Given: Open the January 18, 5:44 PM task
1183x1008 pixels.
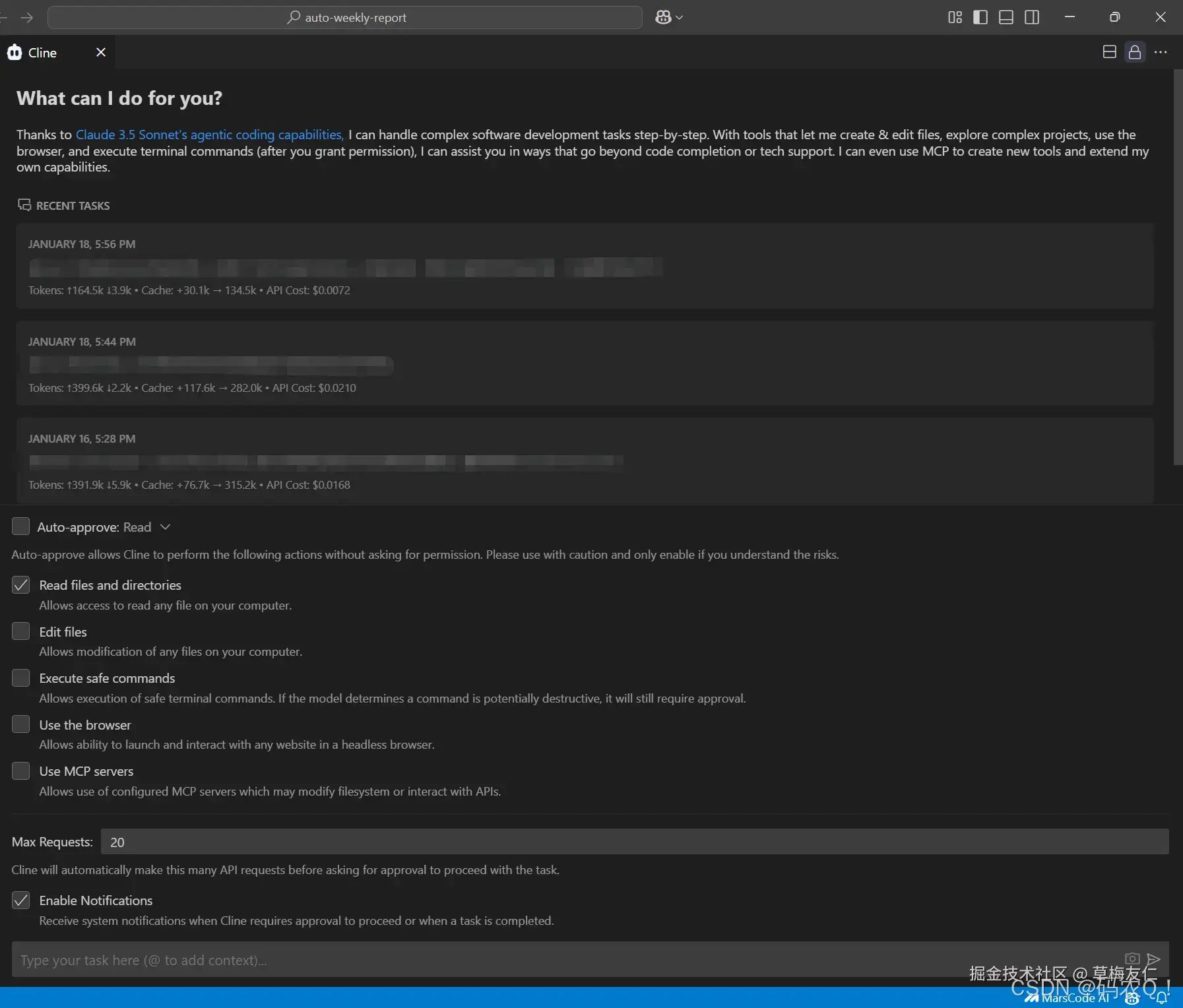Looking at the screenshot, I should pos(585,363).
